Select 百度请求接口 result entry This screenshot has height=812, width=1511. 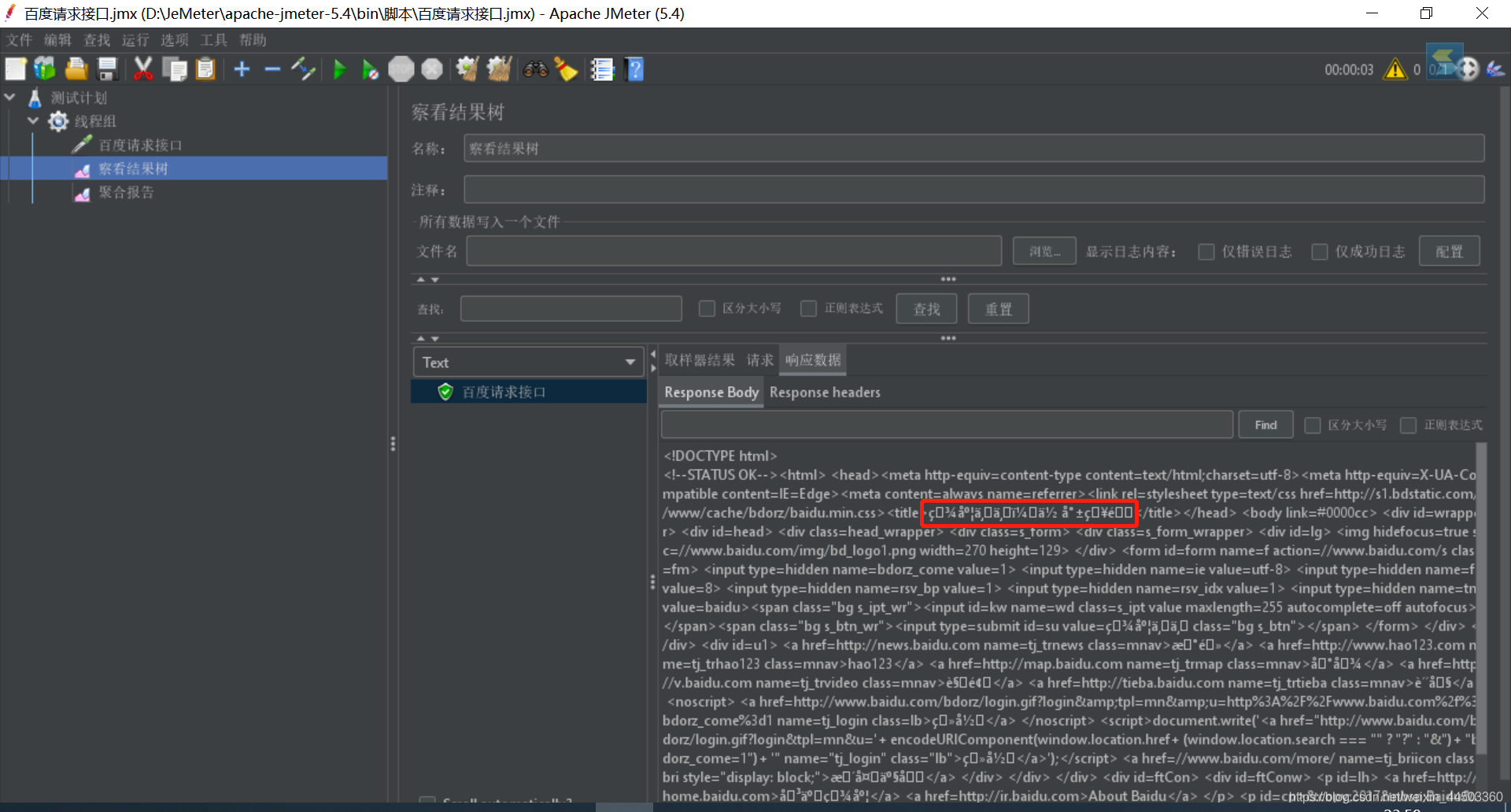528,392
